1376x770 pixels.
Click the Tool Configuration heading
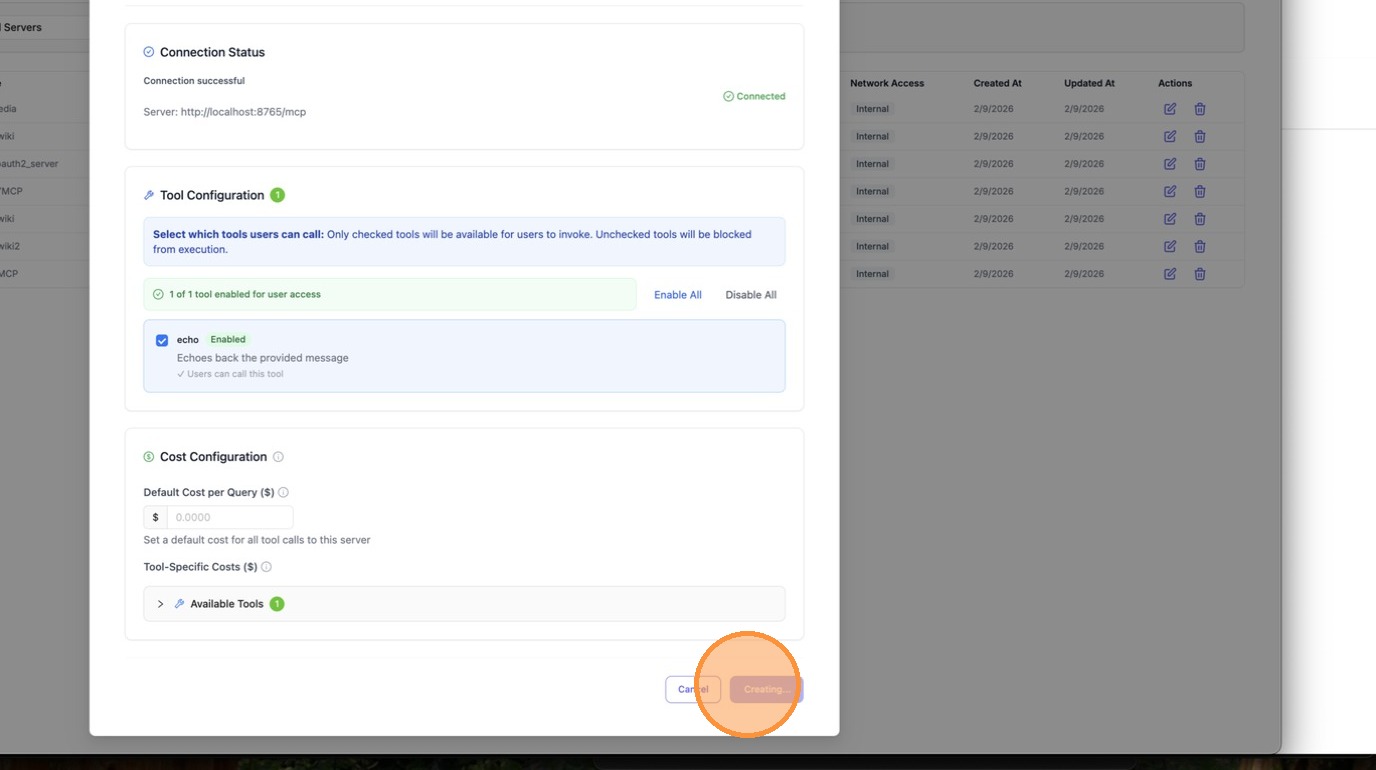coord(212,195)
